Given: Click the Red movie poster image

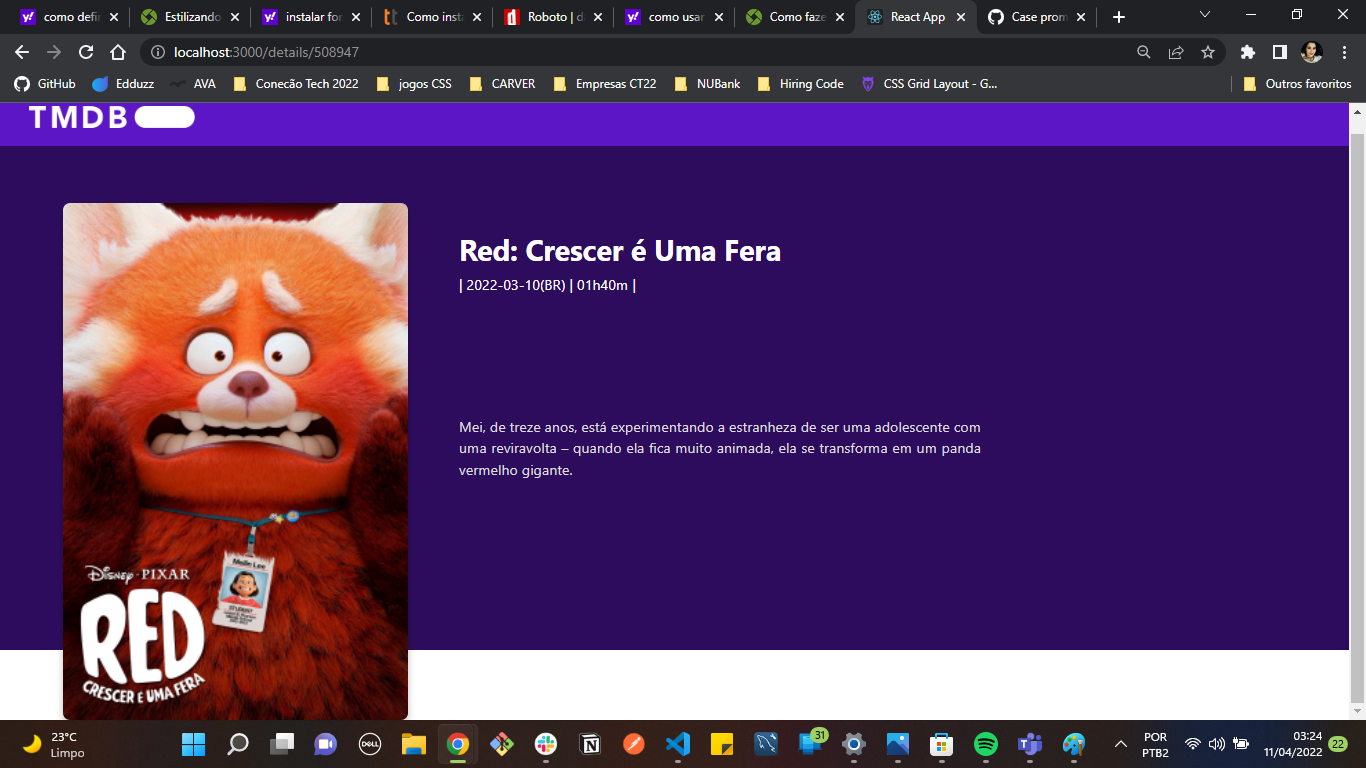Looking at the screenshot, I should 235,461.
